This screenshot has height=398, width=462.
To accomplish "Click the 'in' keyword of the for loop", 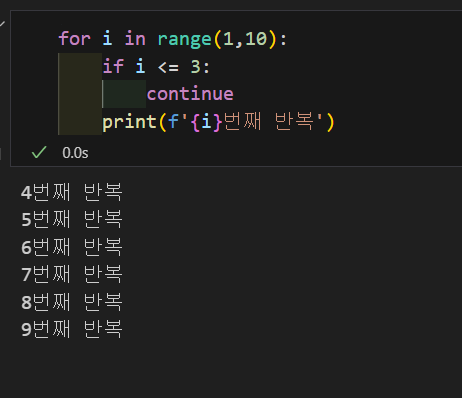I will [x=135, y=39].
